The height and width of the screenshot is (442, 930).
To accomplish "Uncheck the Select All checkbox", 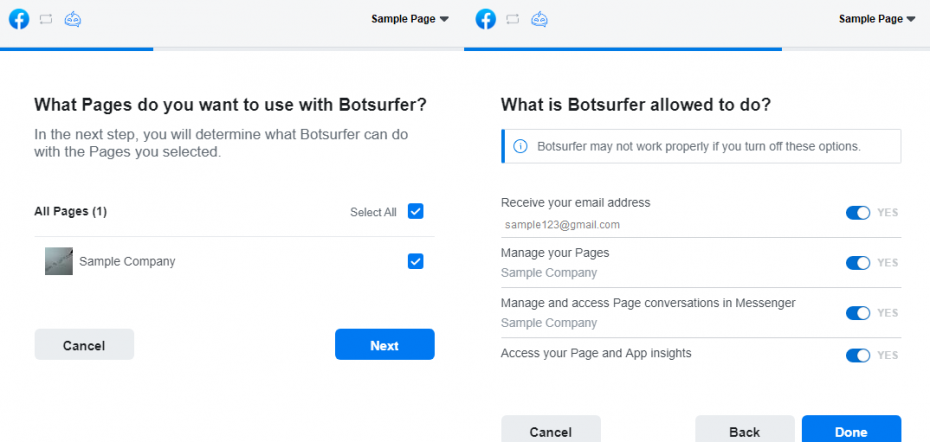I will 416,211.
